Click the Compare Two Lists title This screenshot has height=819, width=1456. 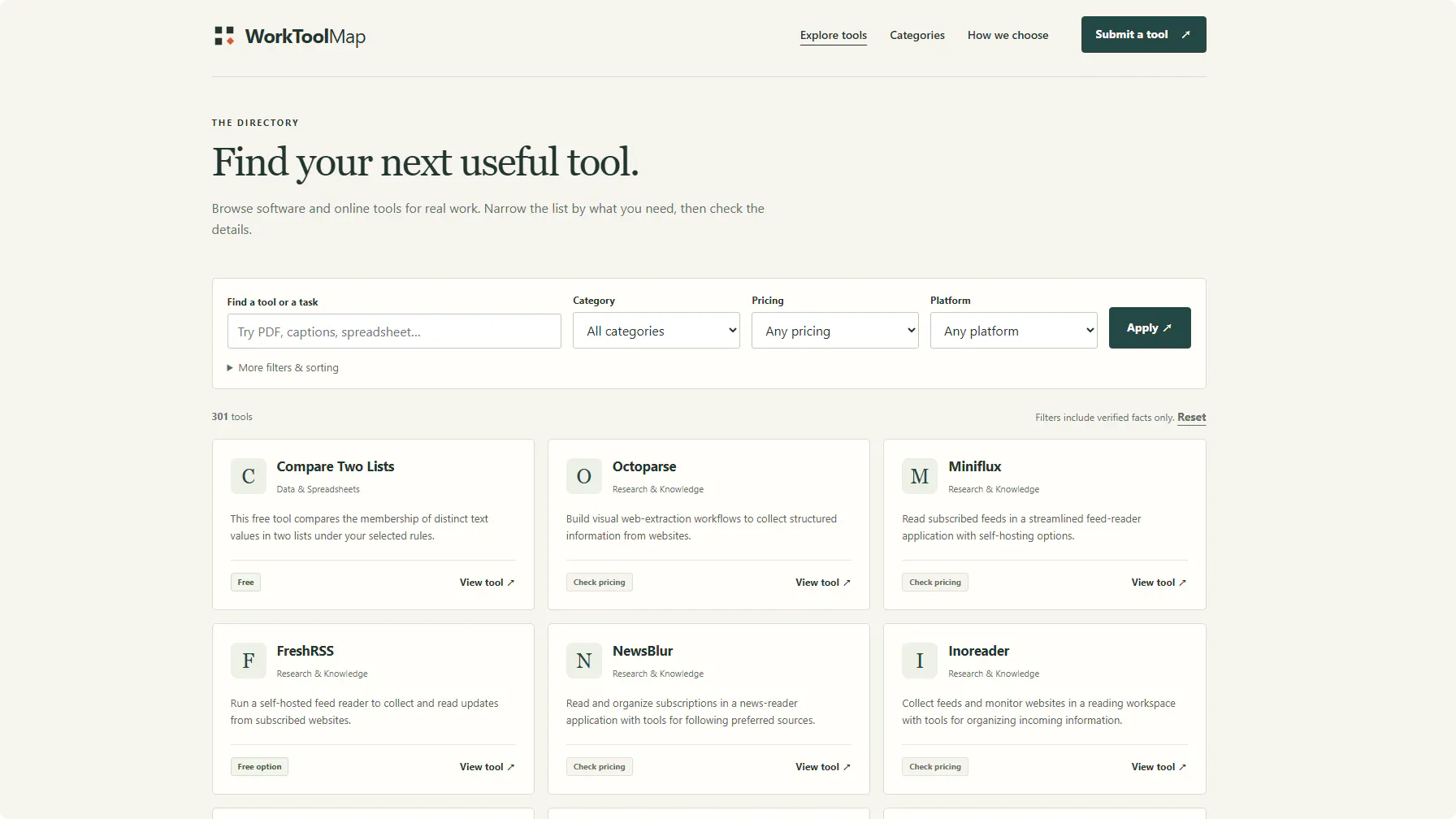(x=336, y=466)
